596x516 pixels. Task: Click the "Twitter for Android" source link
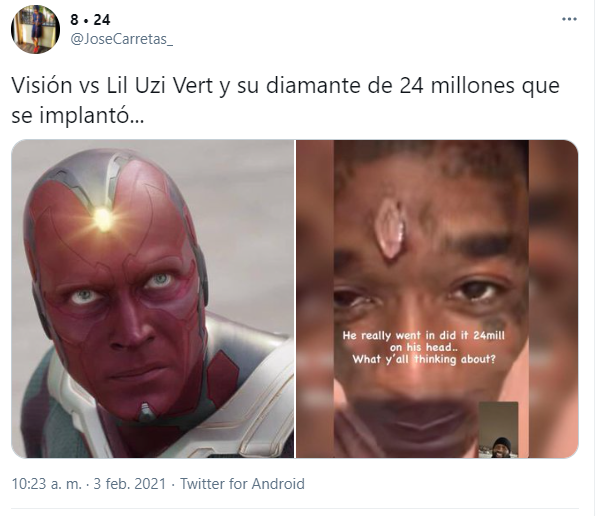(x=242, y=484)
